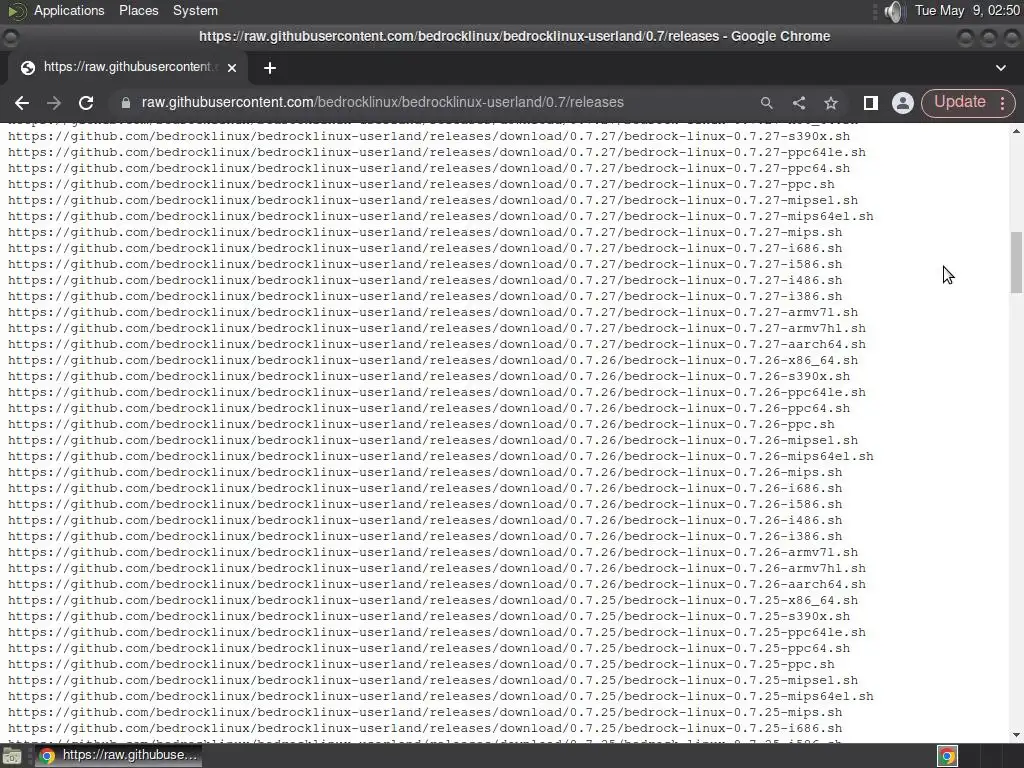Click the 0.7.27-i686.sh URL line
Screen dimensions: 1024x768
[x=425, y=248]
